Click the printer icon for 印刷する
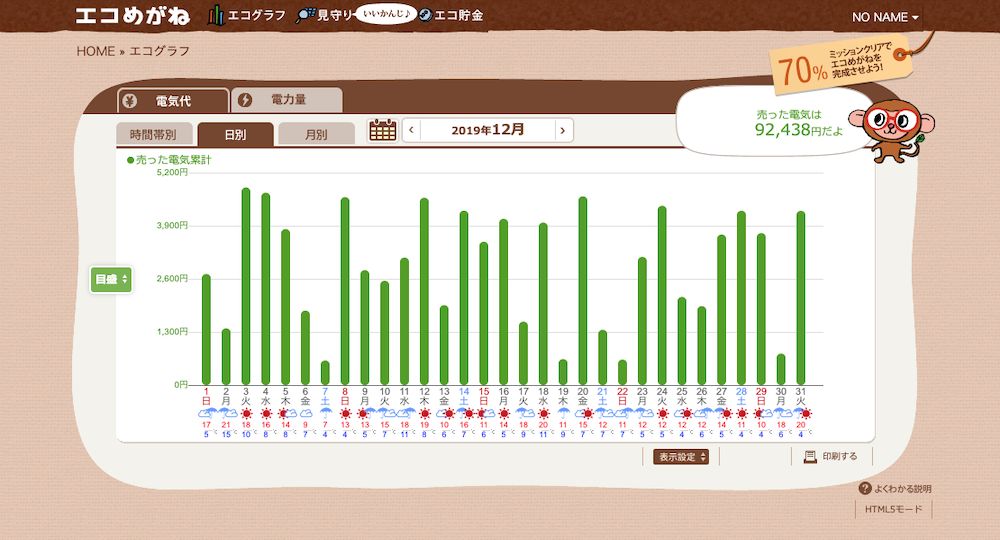This screenshot has height=540, width=1000. tap(810, 456)
